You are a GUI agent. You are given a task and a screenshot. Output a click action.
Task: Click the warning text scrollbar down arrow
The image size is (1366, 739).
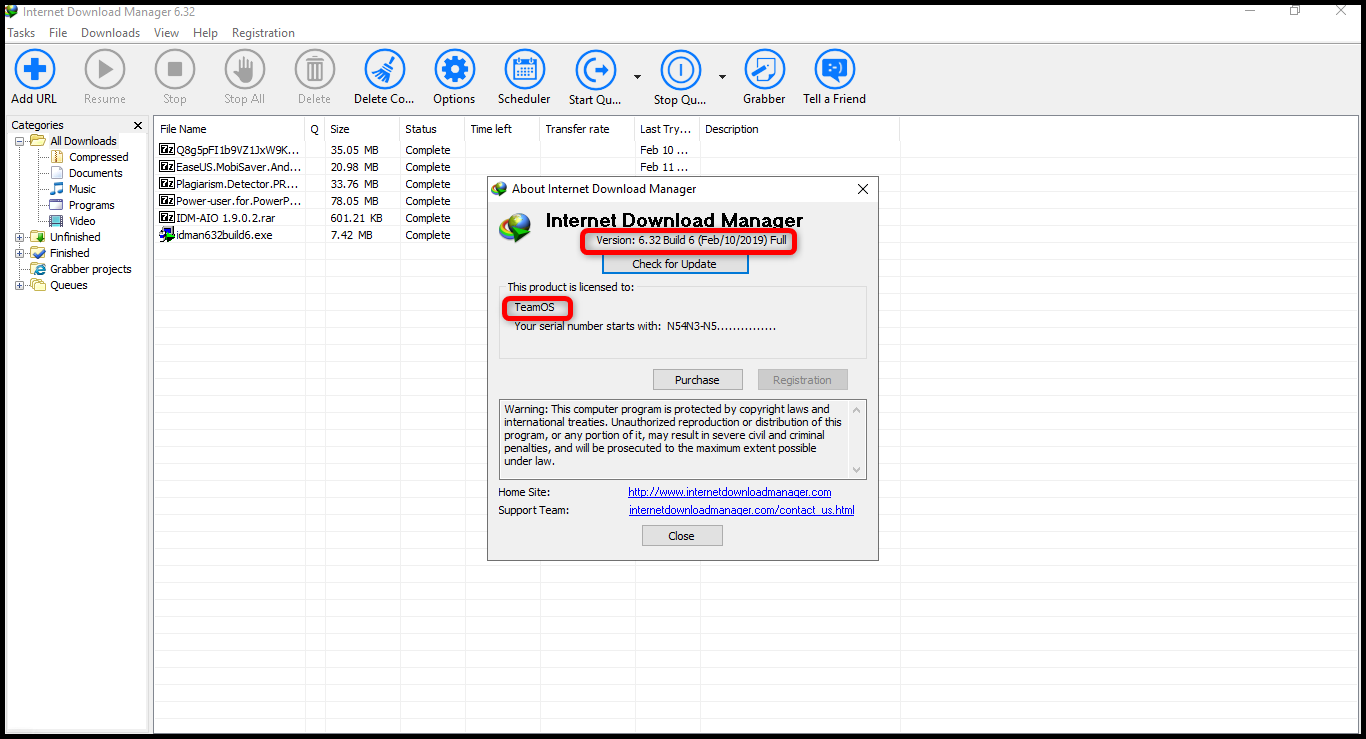[x=856, y=470]
